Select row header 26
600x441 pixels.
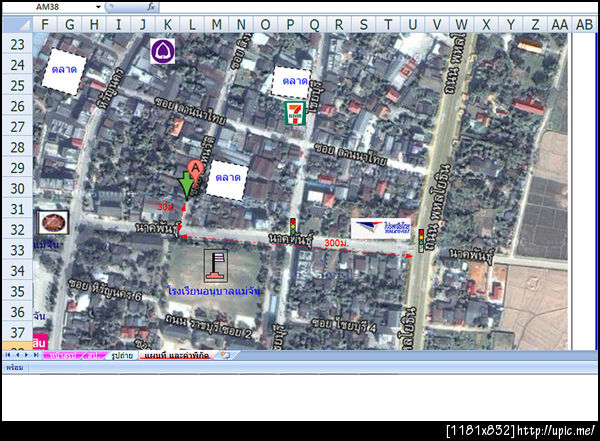[18, 106]
